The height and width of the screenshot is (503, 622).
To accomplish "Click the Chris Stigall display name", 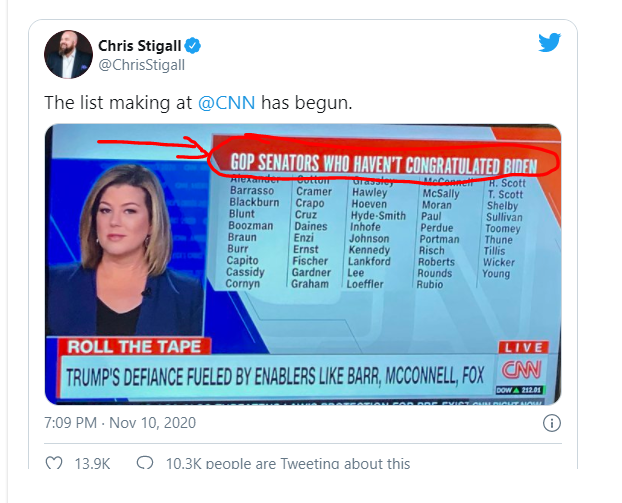I will (x=141, y=46).
